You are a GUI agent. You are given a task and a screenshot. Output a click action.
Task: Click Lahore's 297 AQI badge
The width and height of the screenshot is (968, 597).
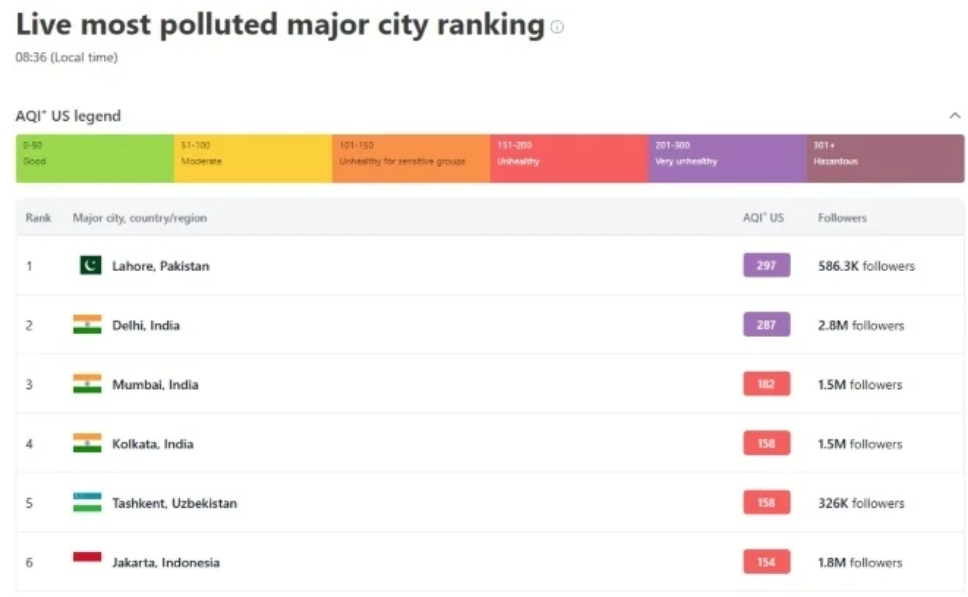(766, 266)
